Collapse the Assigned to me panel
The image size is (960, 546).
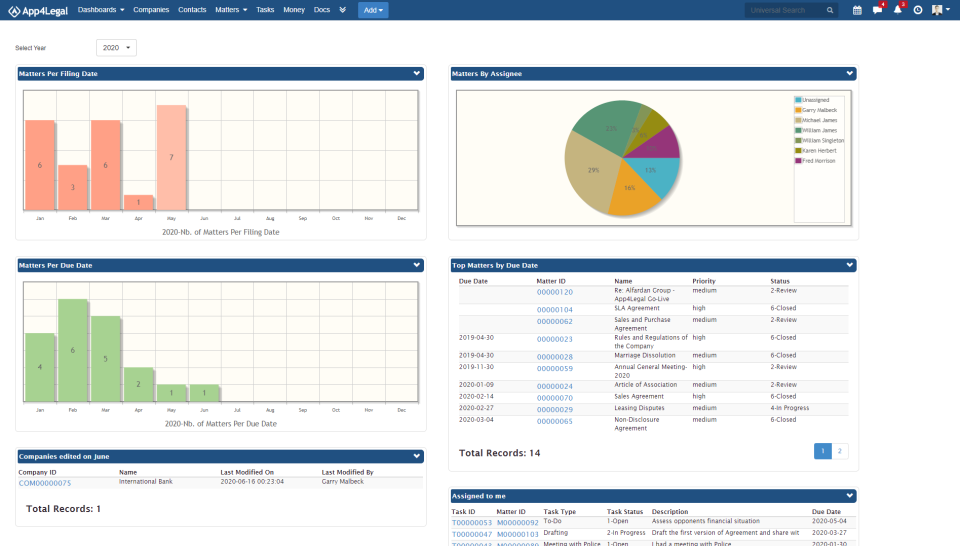click(x=850, y=496)
